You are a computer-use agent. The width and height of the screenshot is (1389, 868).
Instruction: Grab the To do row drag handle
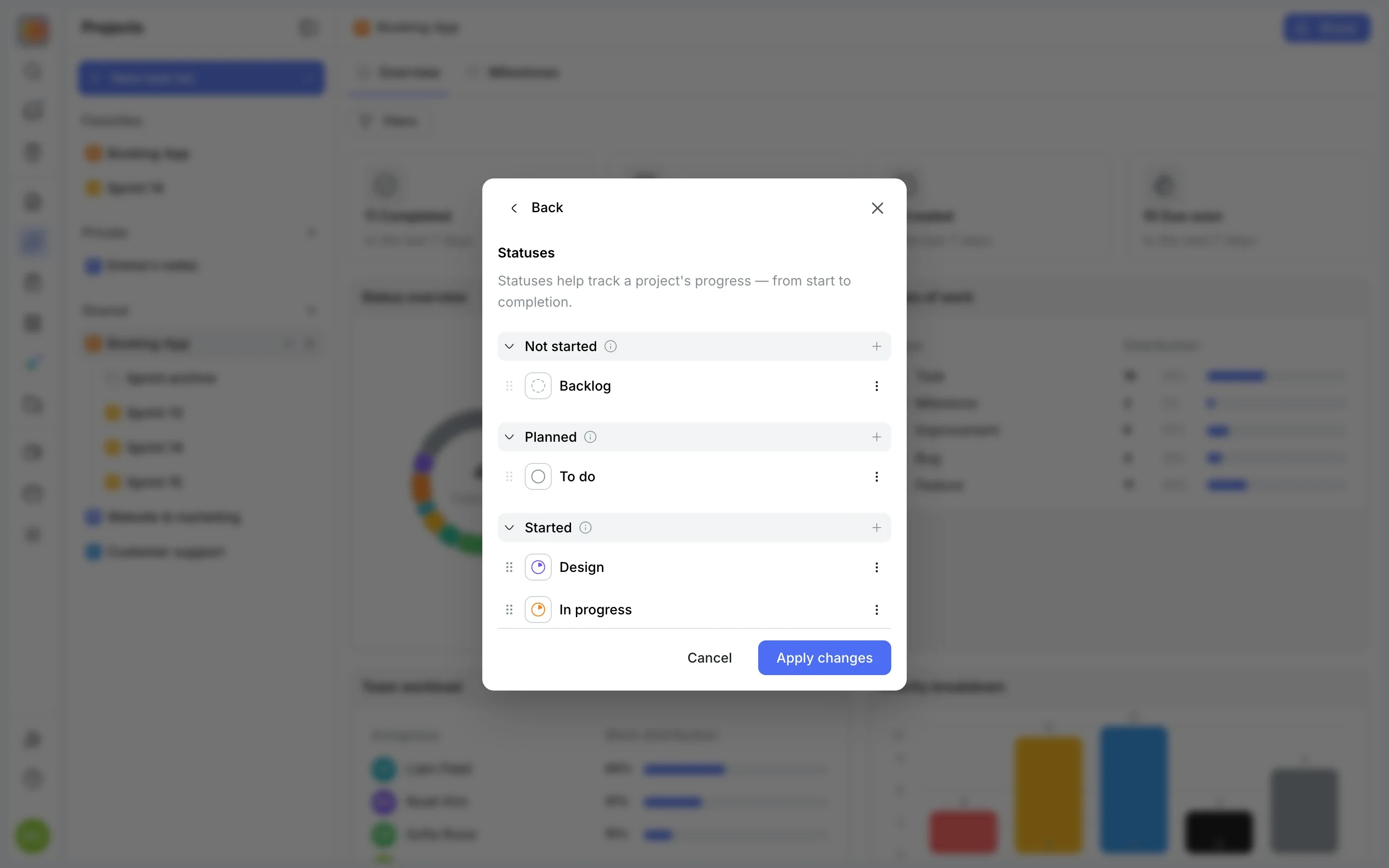click(x=509, y=476)
